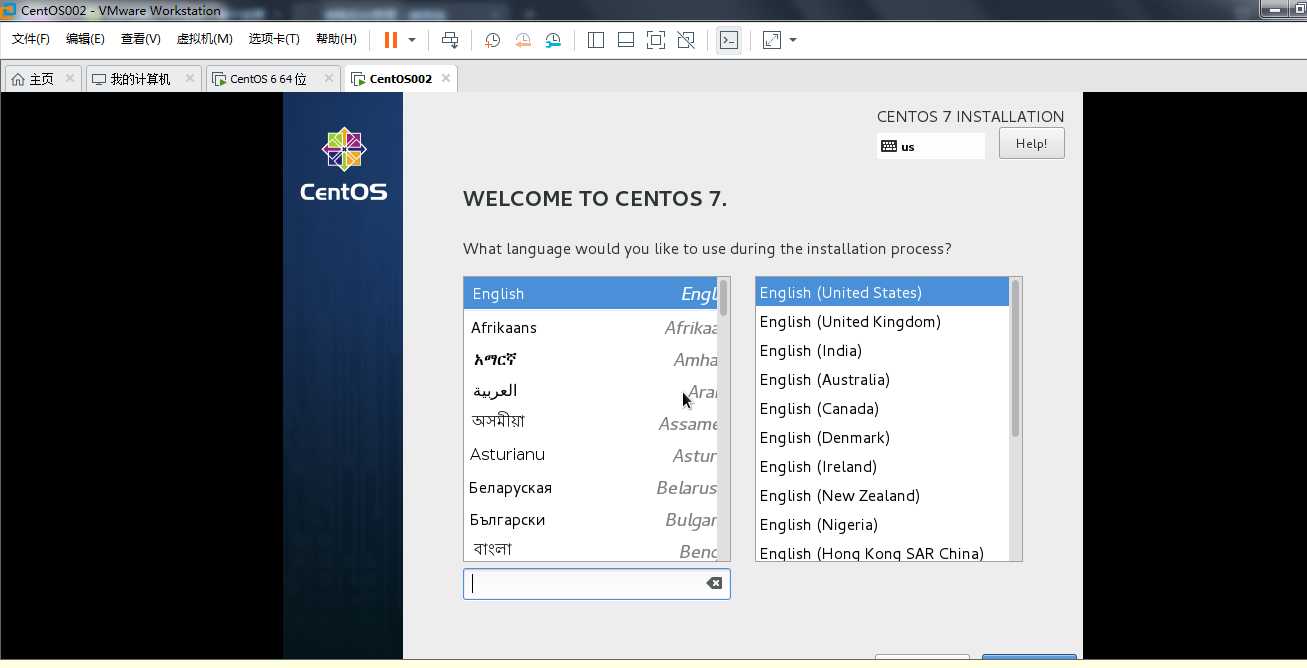This screenshot has height=668, width=1307.
Task: Click the CentOS logo in sidebar
Action: 343,164
